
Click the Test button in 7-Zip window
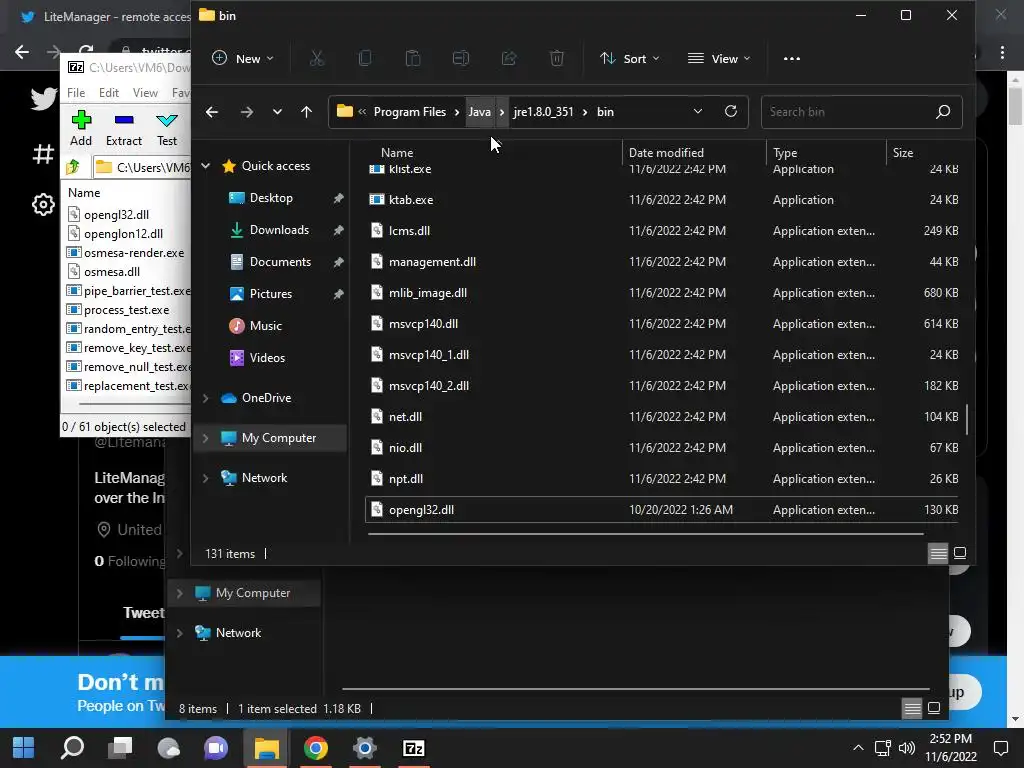pos(167,129)
